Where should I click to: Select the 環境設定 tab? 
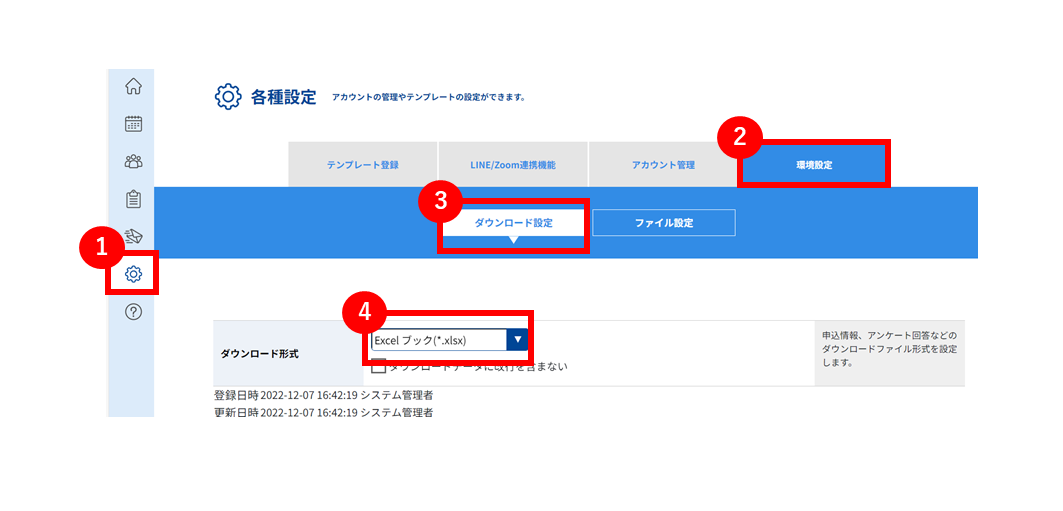[814, 165]
